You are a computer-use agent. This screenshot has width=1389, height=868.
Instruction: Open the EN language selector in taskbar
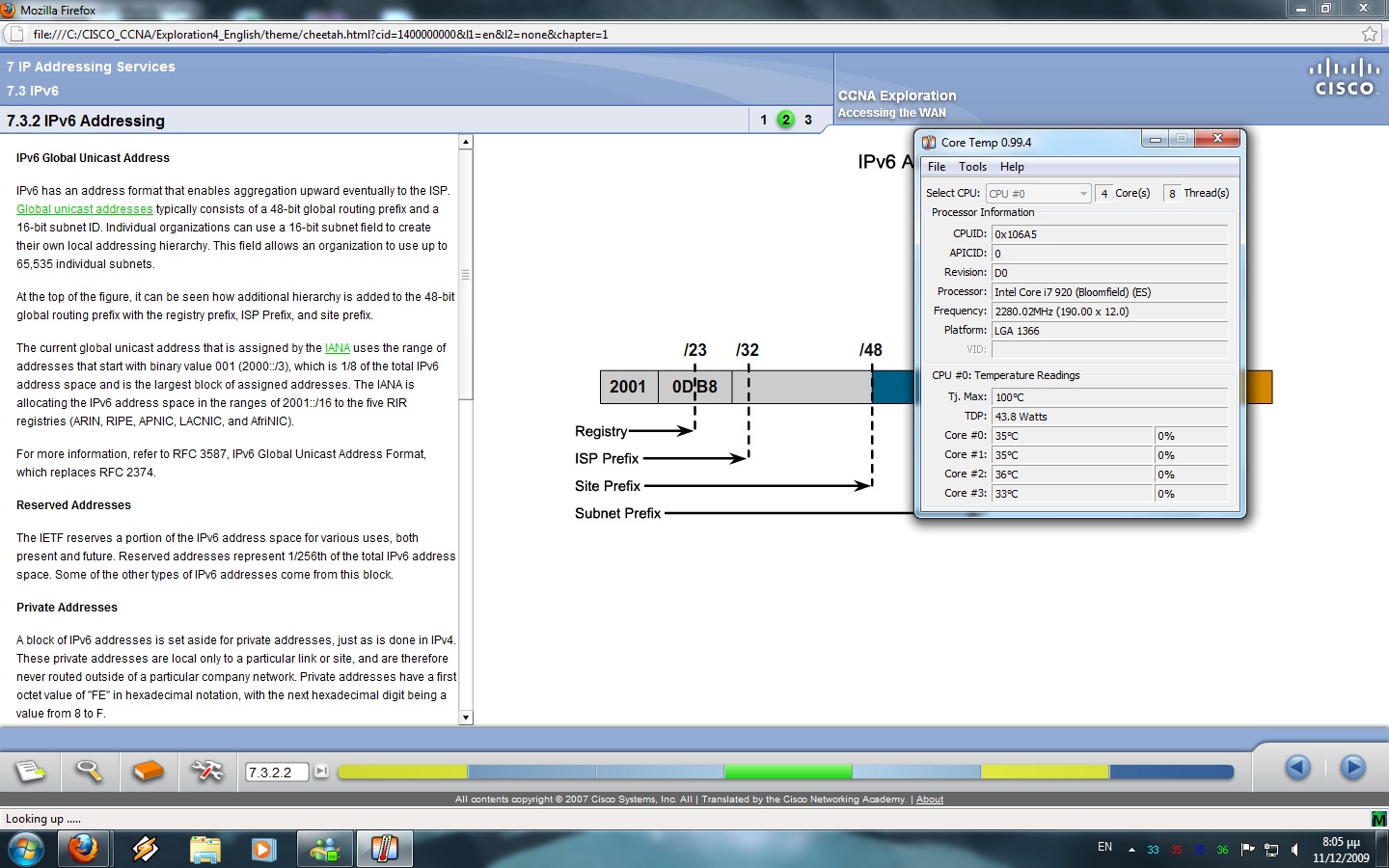pos(1104,848)
